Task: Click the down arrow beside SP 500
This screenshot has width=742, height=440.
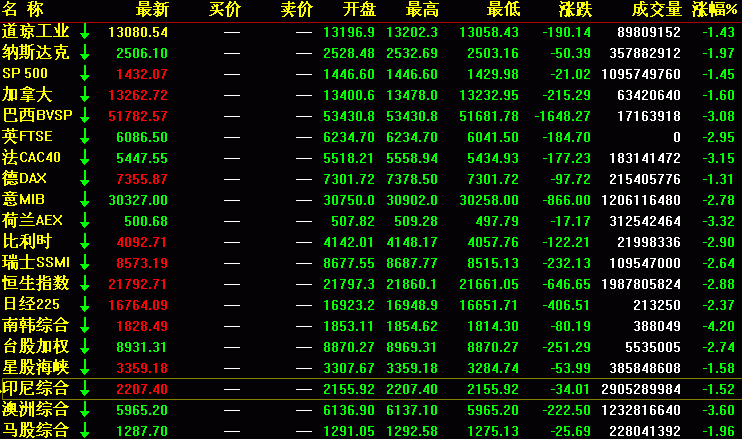Action: [85, 74]
